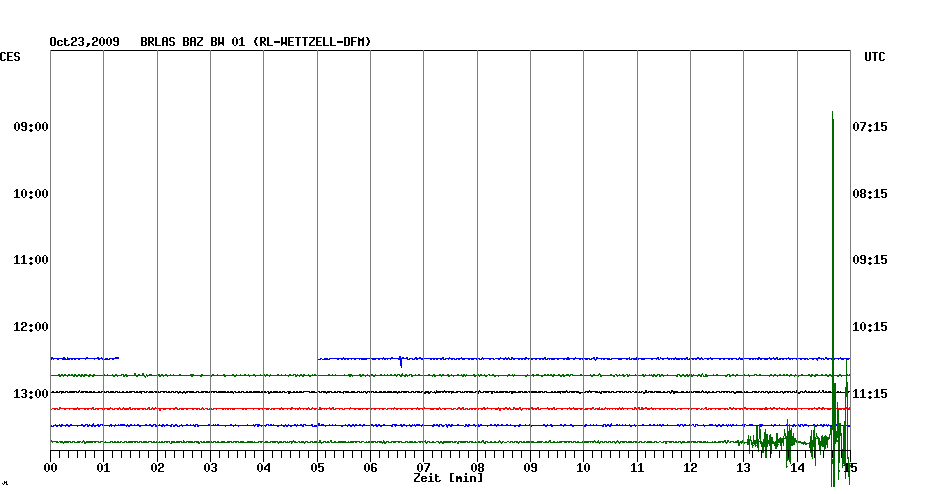The width and height of the screenshot is (930, 494).
Task: Click the date label Oct23,2009
Action: (85, 42)
